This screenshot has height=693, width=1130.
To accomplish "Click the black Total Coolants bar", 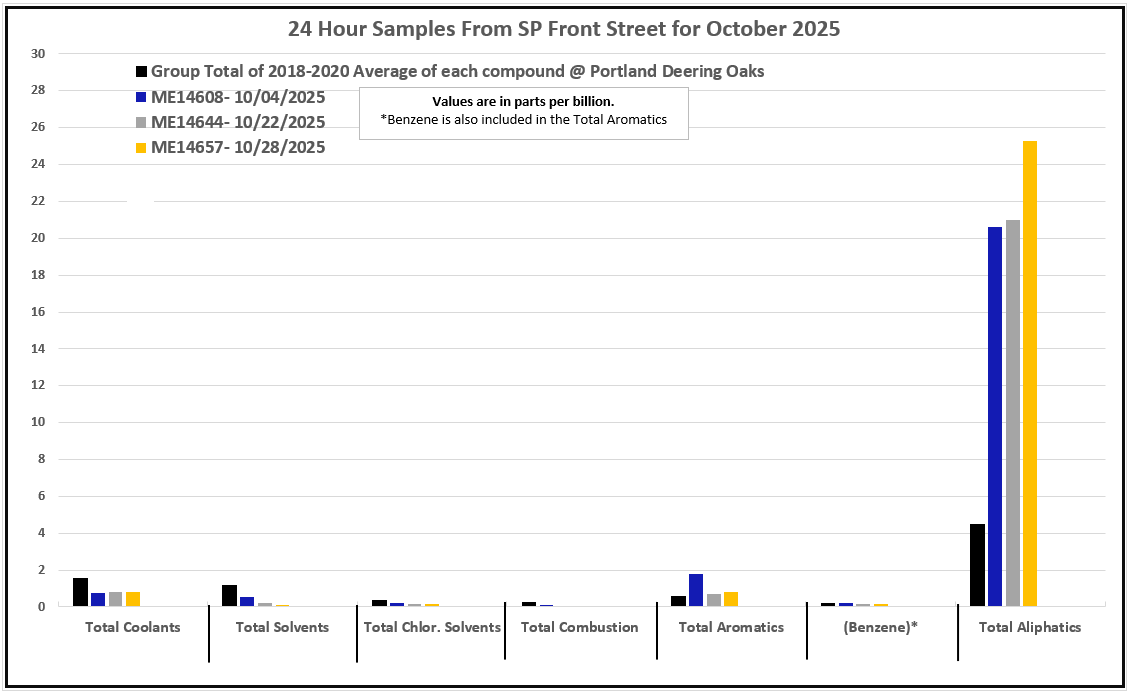I will (80, 592).
